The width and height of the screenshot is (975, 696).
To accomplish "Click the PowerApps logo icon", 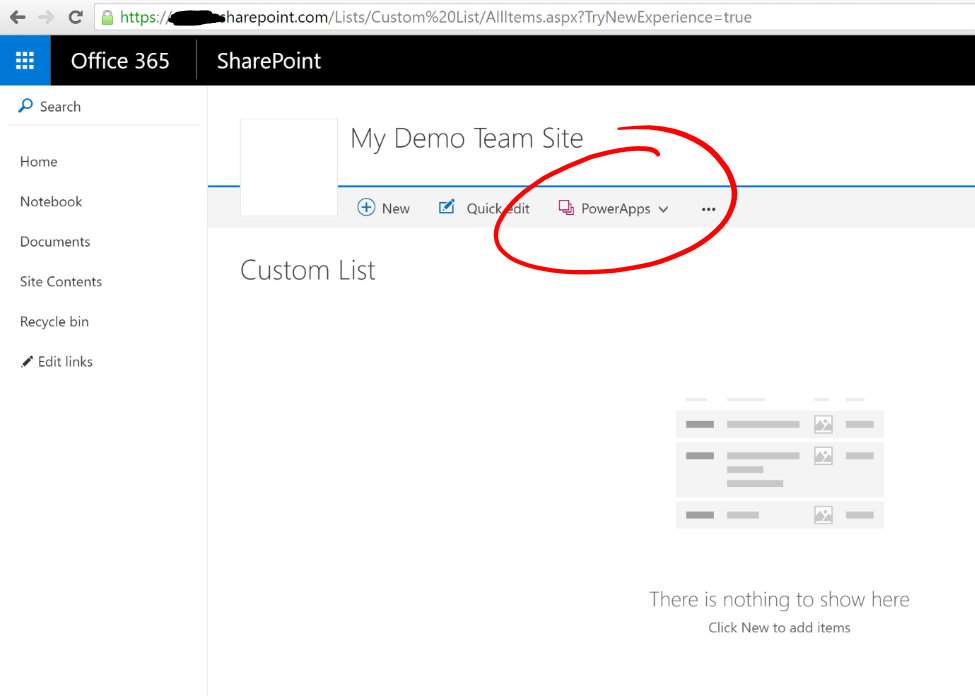I will click(566, 208).
